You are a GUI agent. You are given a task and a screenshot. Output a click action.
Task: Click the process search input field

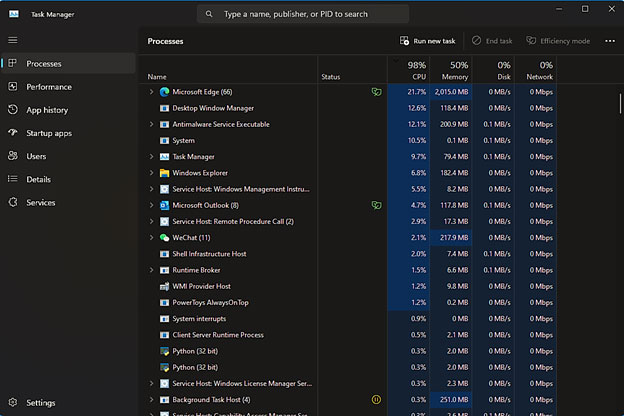[x=303, y=14]
